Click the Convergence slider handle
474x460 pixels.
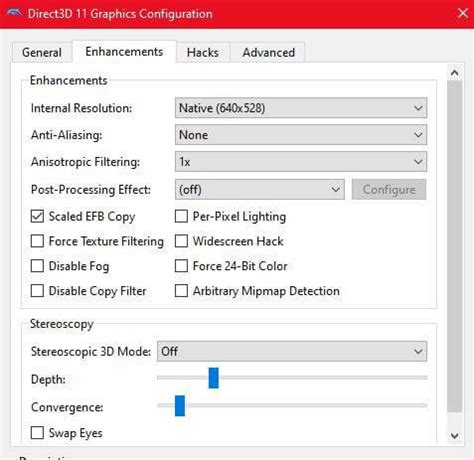tap(180, 406)
